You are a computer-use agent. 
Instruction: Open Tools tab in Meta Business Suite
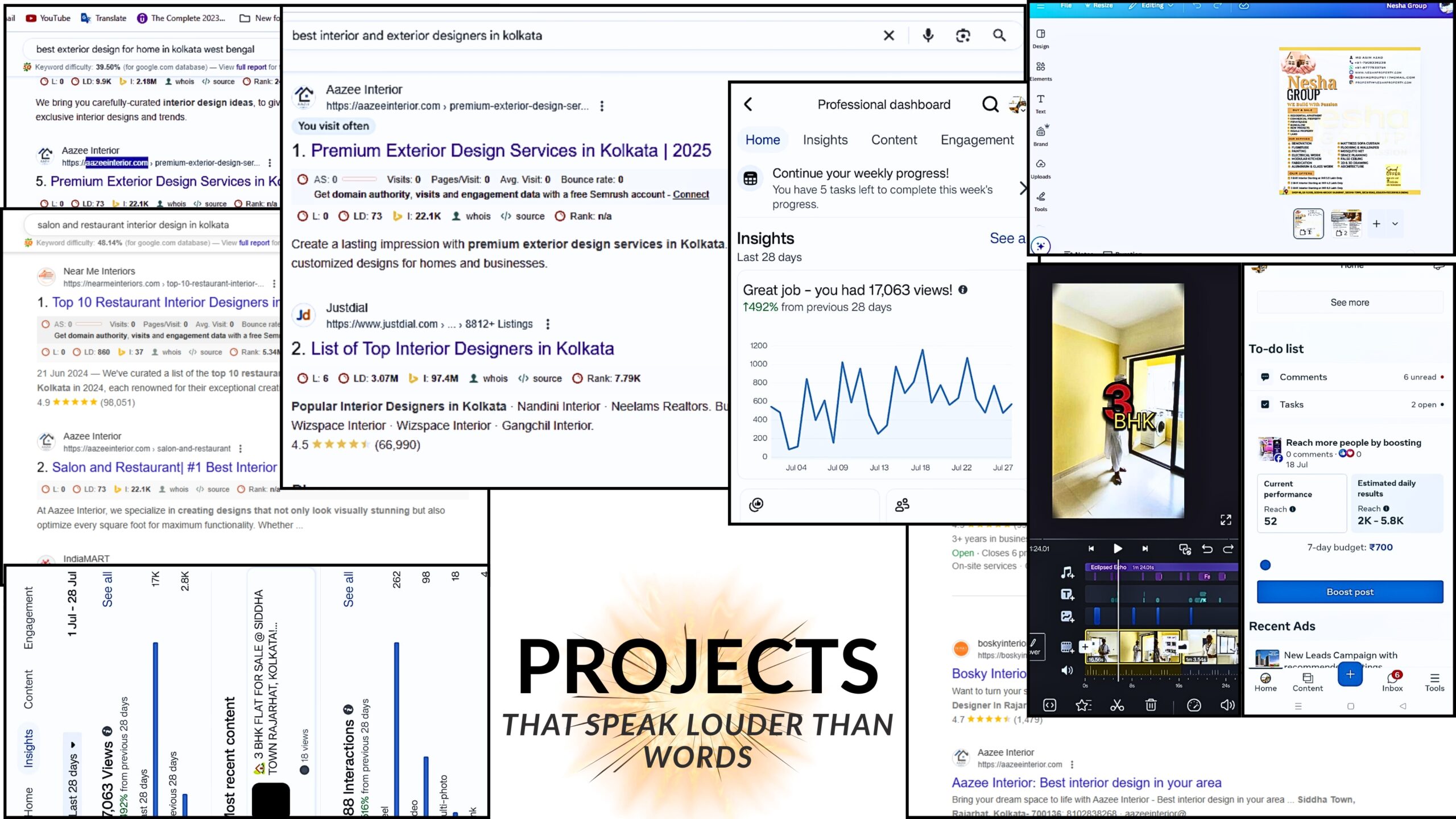click(x=1434, y=682)
